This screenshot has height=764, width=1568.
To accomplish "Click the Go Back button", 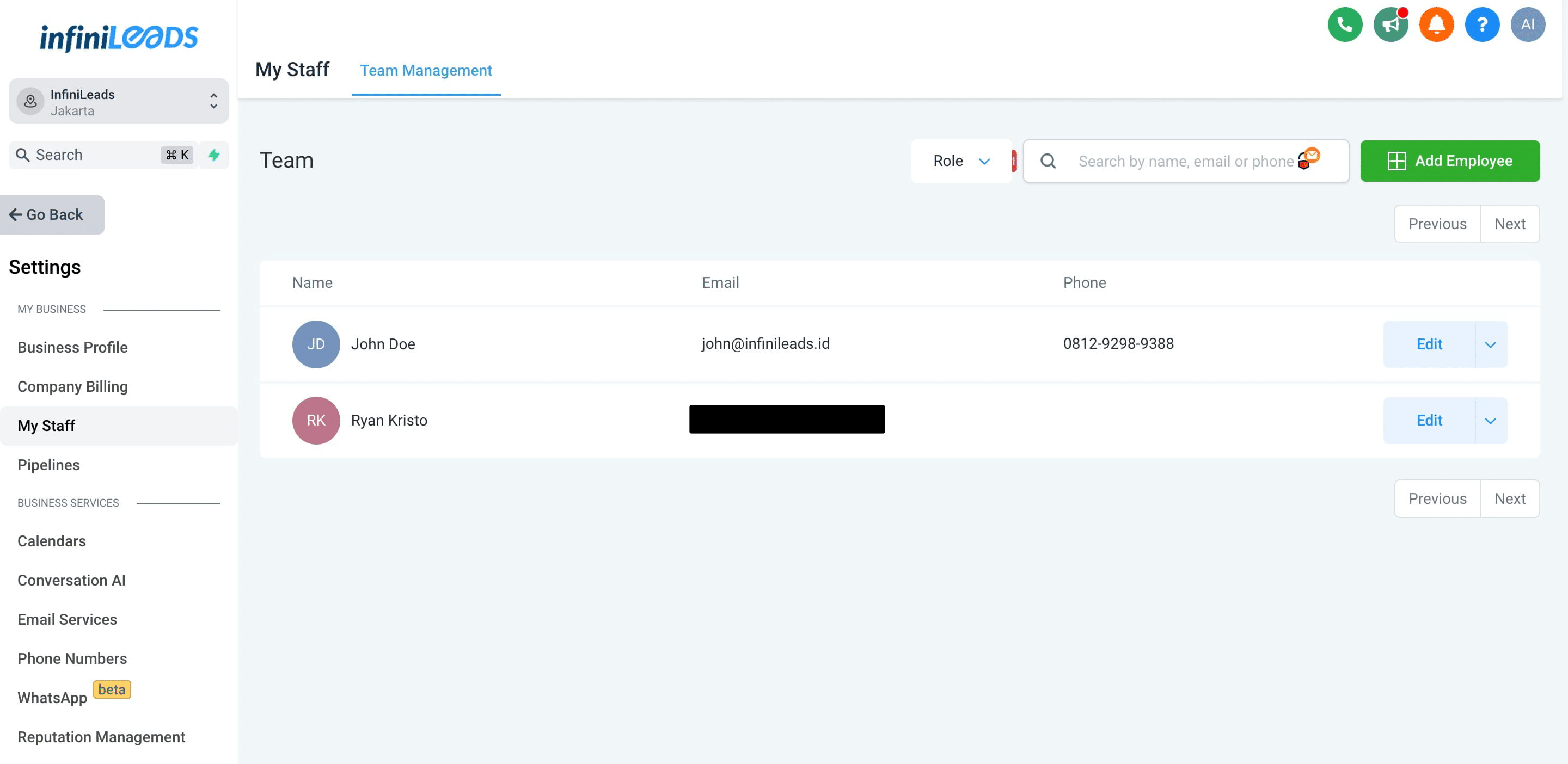I will 52,214.
